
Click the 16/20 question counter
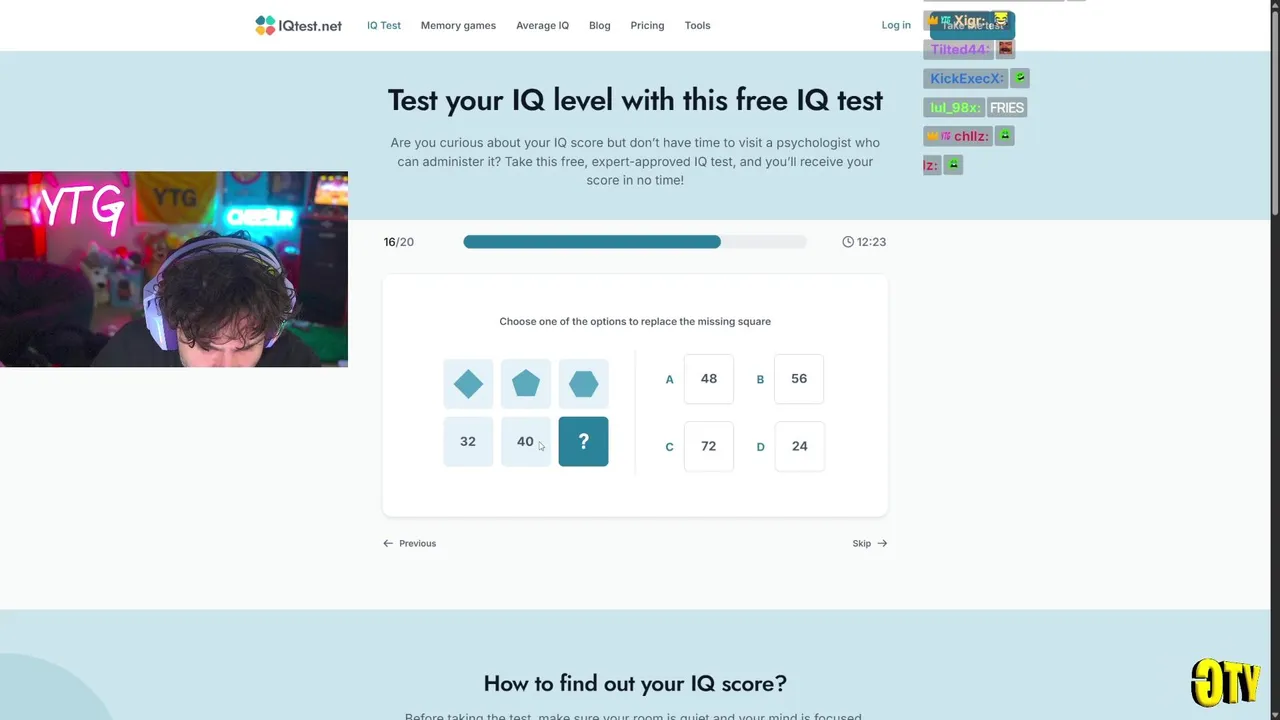pos(399,242)
